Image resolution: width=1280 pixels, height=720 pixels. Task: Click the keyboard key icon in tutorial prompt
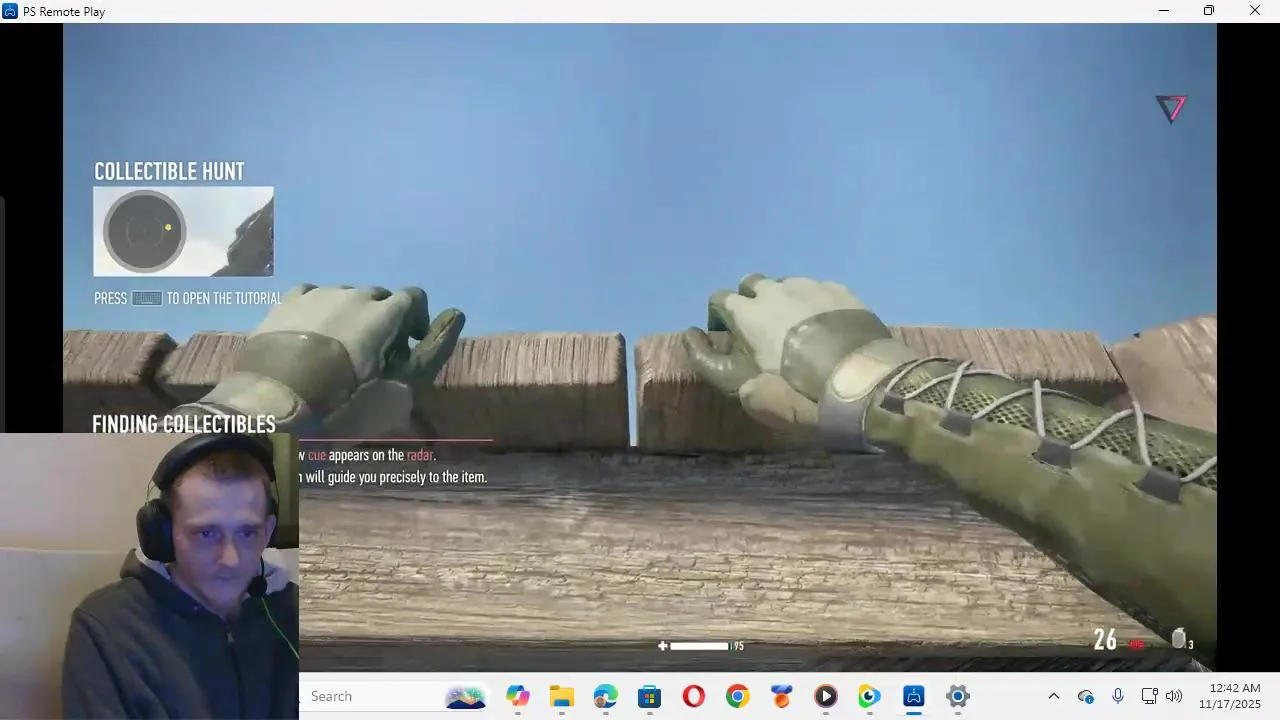coord(147,298)
